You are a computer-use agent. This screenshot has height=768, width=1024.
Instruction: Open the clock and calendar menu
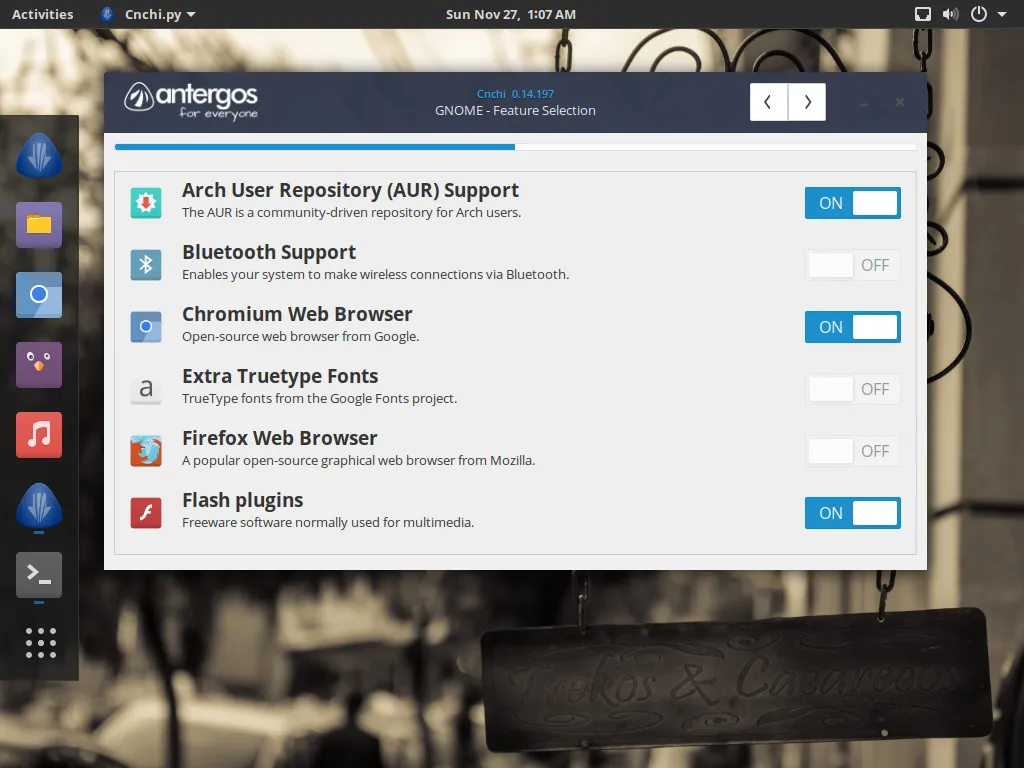pos(511,14)
